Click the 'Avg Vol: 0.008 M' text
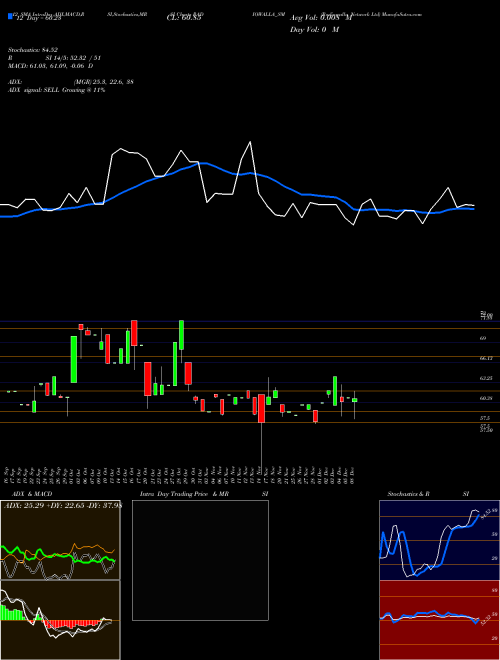The height and width of the screenshot is (660, 500). click(321, 18)
